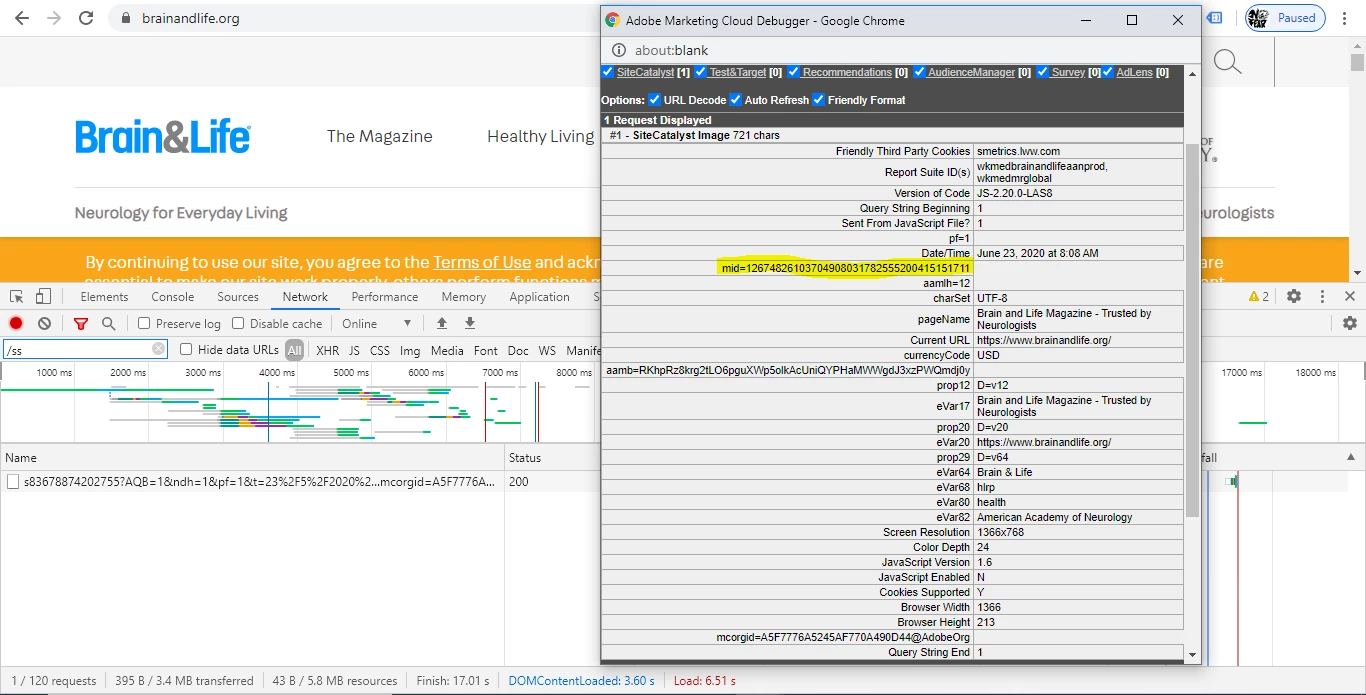Screen dimensions: 1366x695
Task: Click the browser forward arrow
Action: point(54,18)
